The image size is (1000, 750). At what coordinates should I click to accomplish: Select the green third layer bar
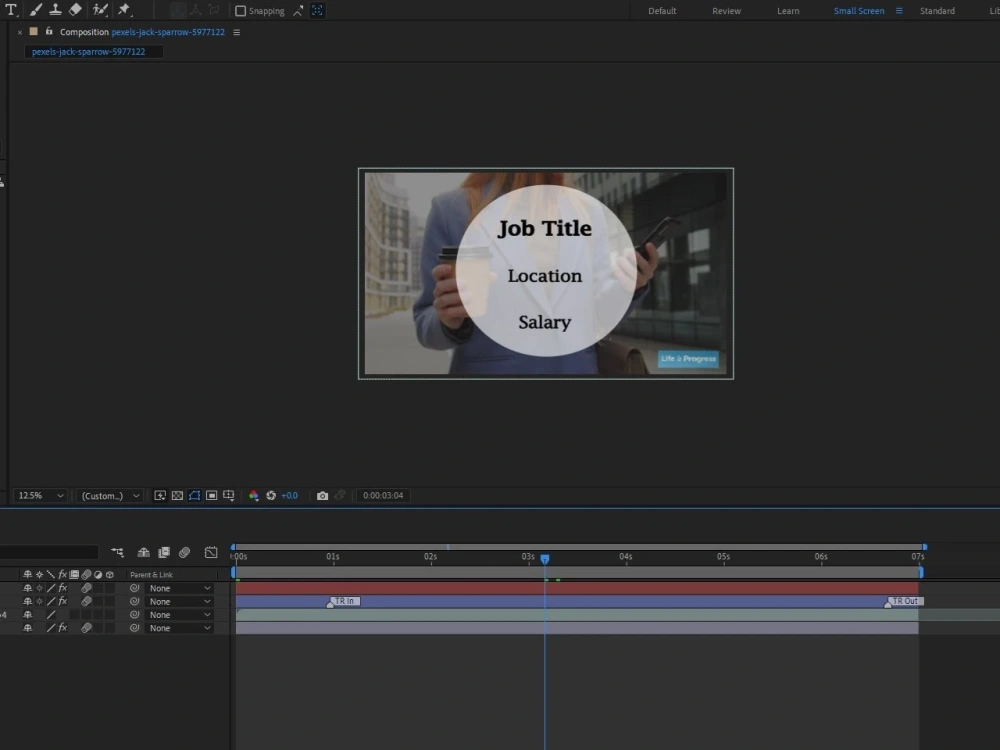[x=577, y=615]
